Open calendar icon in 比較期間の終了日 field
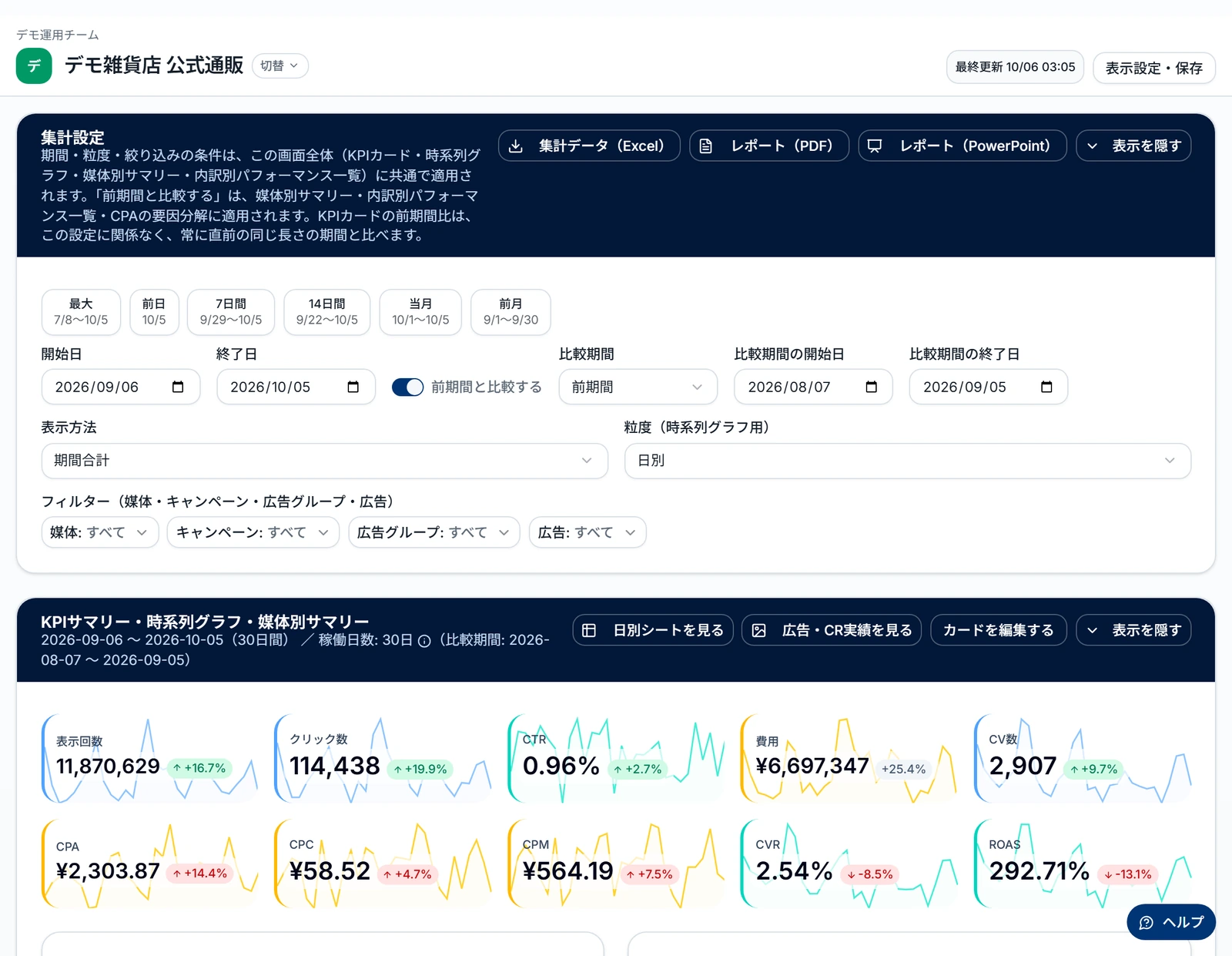Image resolution: width=1232 pixels, height=956 pixels. click(x=1046, y=387)
